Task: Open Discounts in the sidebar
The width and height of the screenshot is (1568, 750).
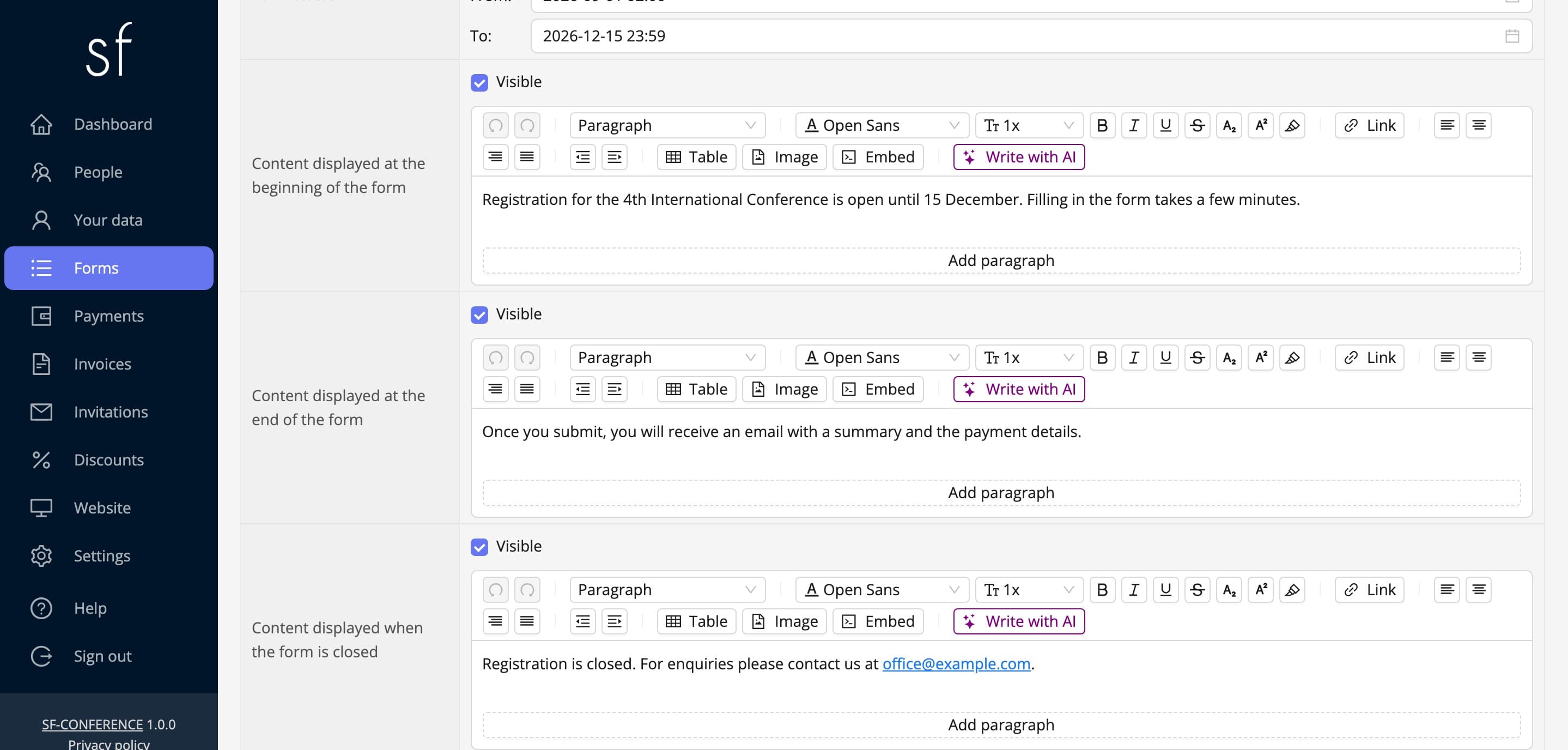Action: coord(109,460)
